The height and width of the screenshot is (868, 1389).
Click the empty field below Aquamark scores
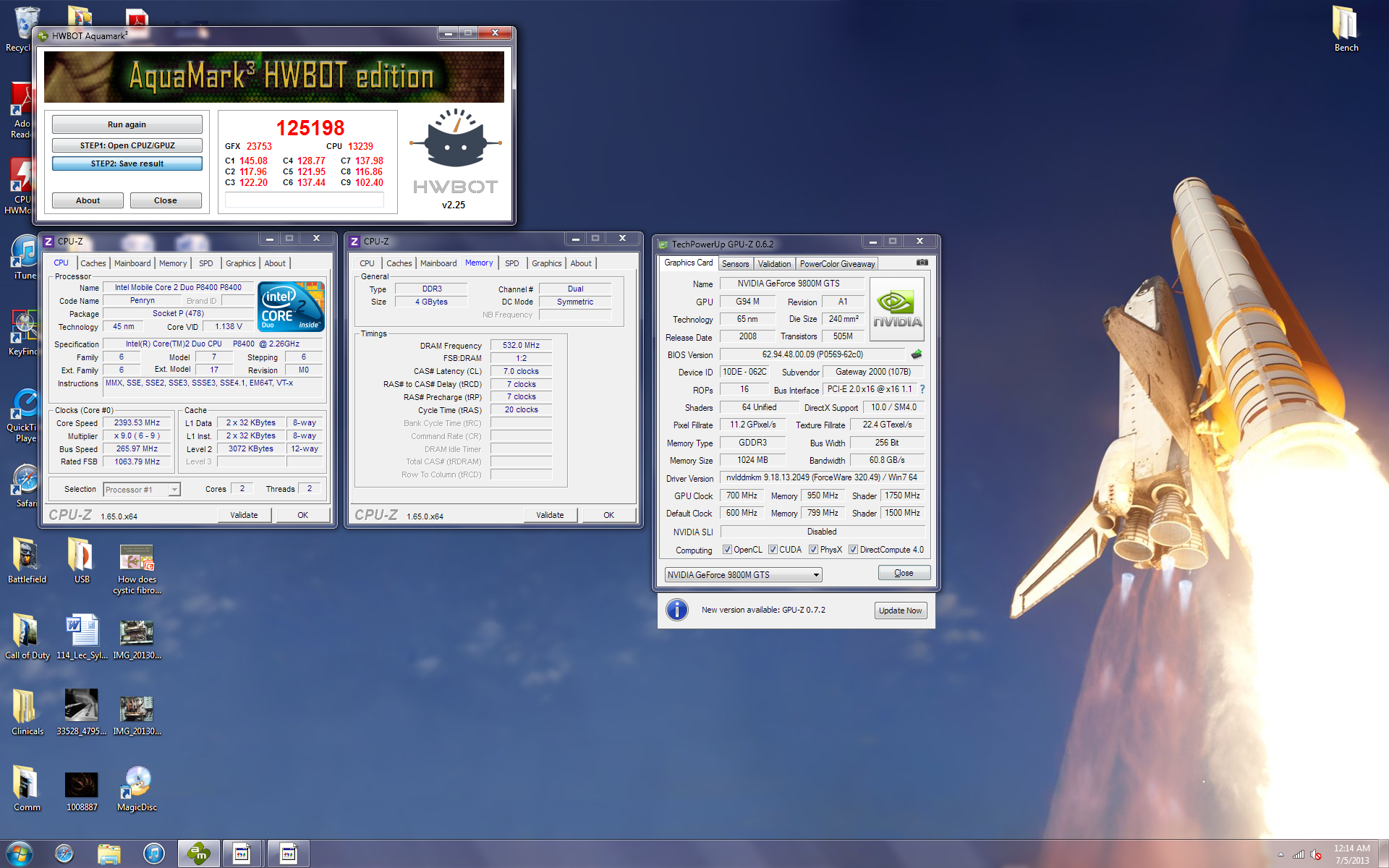point(304,200)
